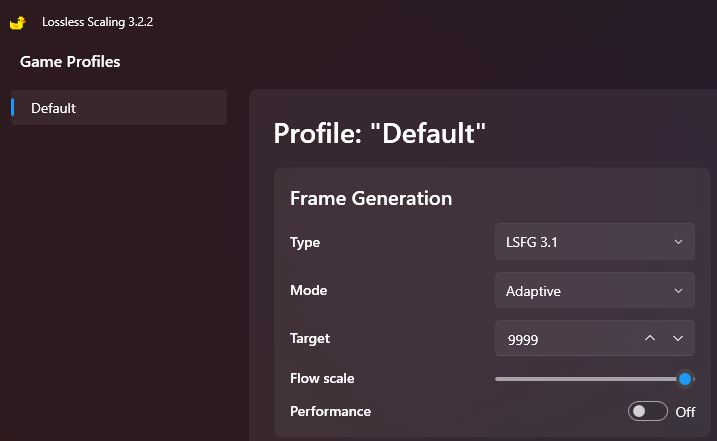The width and height of the screenshot is (717, 441).
Task: Click the Lossless Scaling duck icon
Action: pyautogui.click(x=17, y=22)
